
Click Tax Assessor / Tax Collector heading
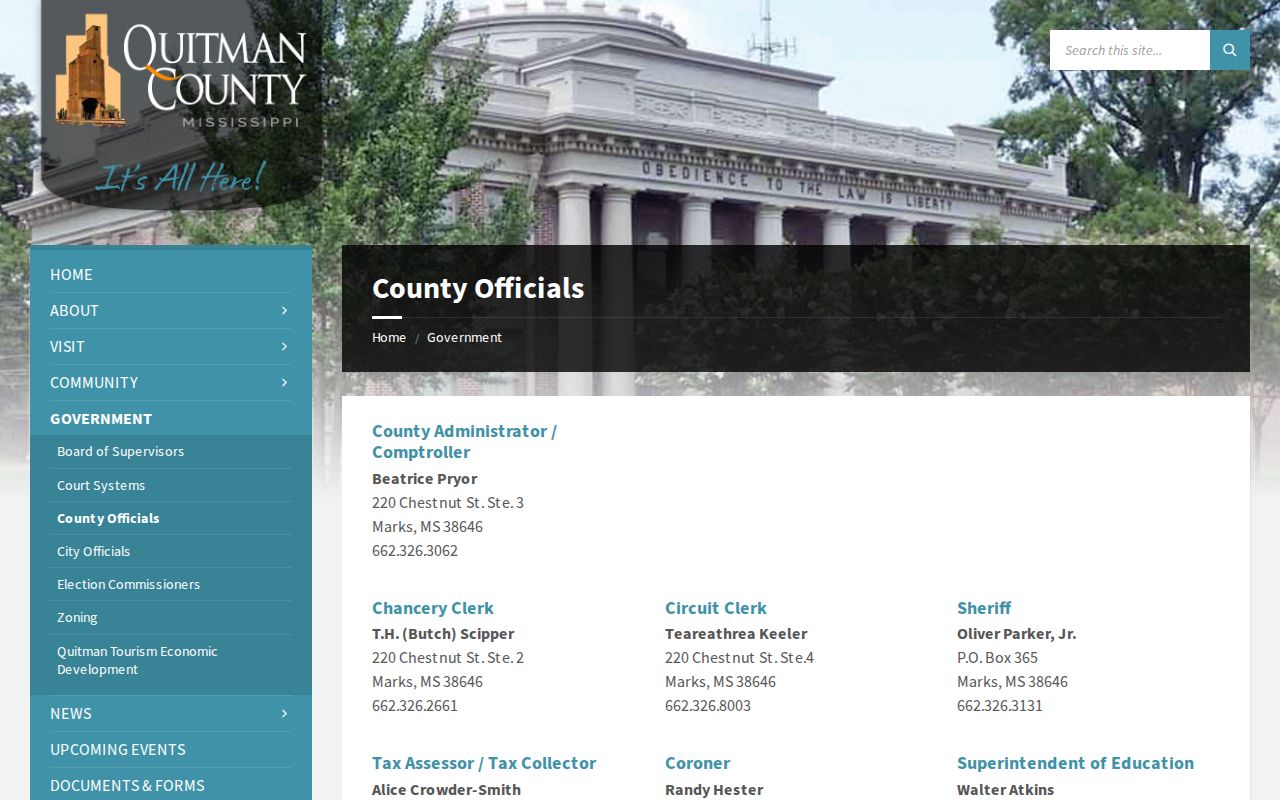[x=484, y=763]
